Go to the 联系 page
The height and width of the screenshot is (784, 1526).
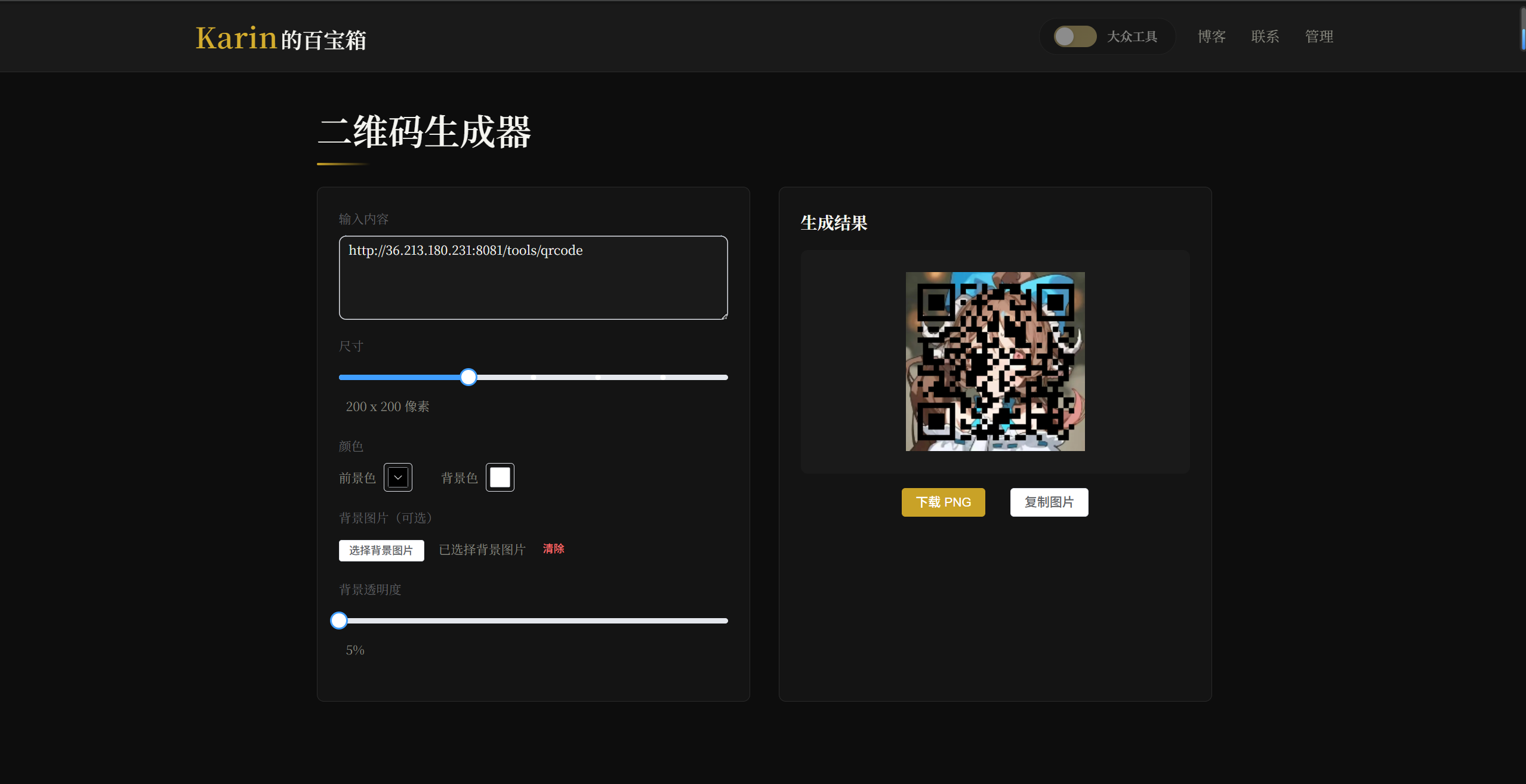click(x=1265, y=36)
